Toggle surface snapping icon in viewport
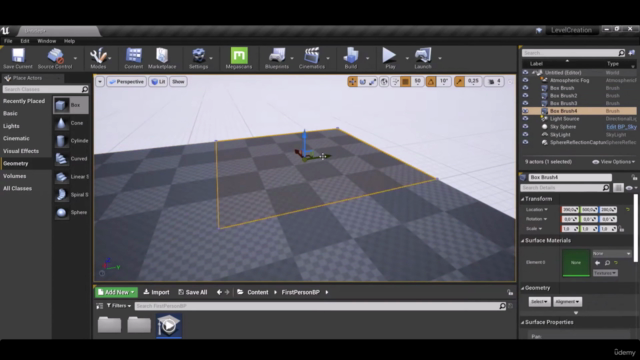This screenshot has width=640, height=360. click(395, 82)
